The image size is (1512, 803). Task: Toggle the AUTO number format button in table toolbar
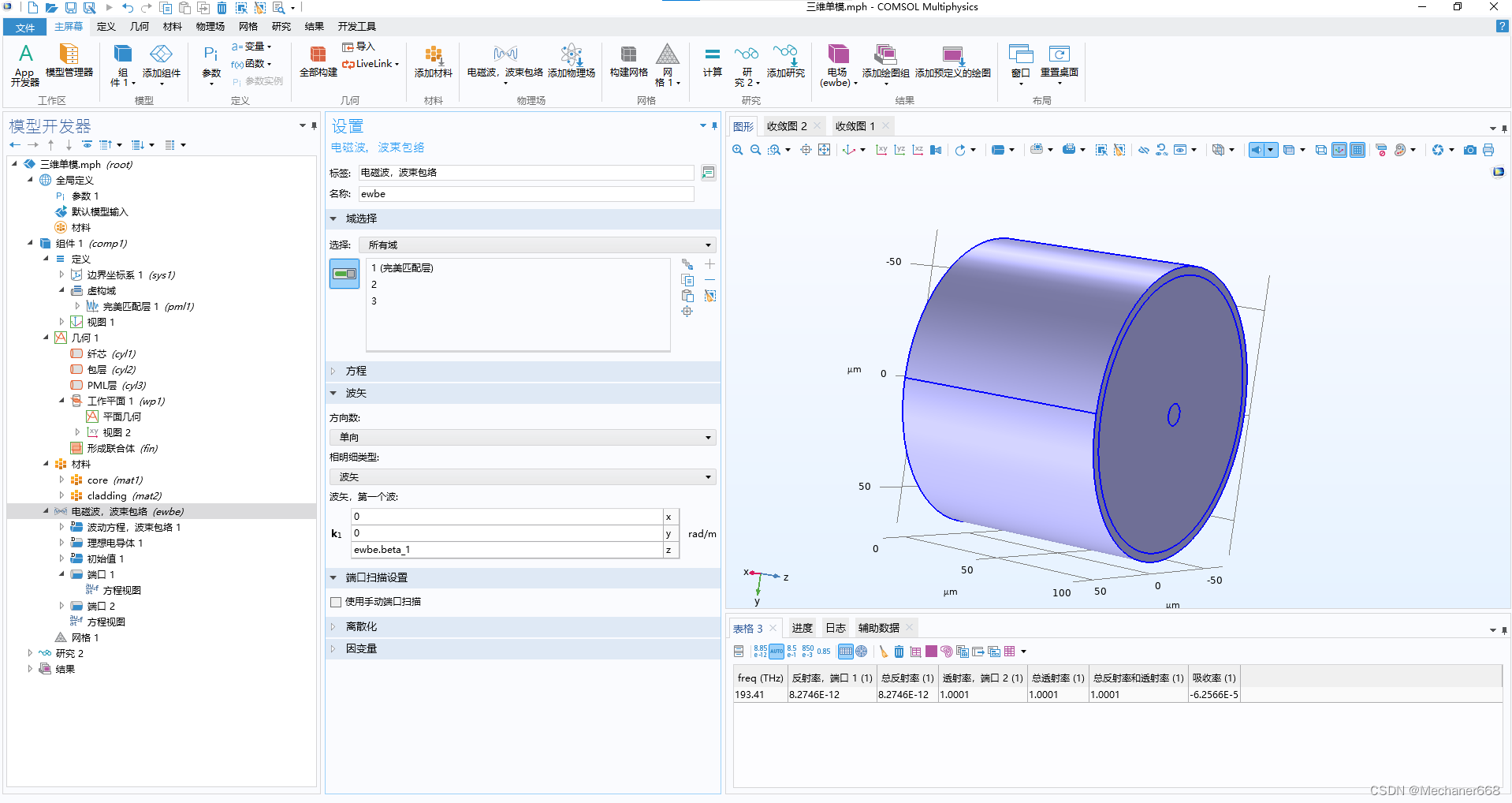776,652
